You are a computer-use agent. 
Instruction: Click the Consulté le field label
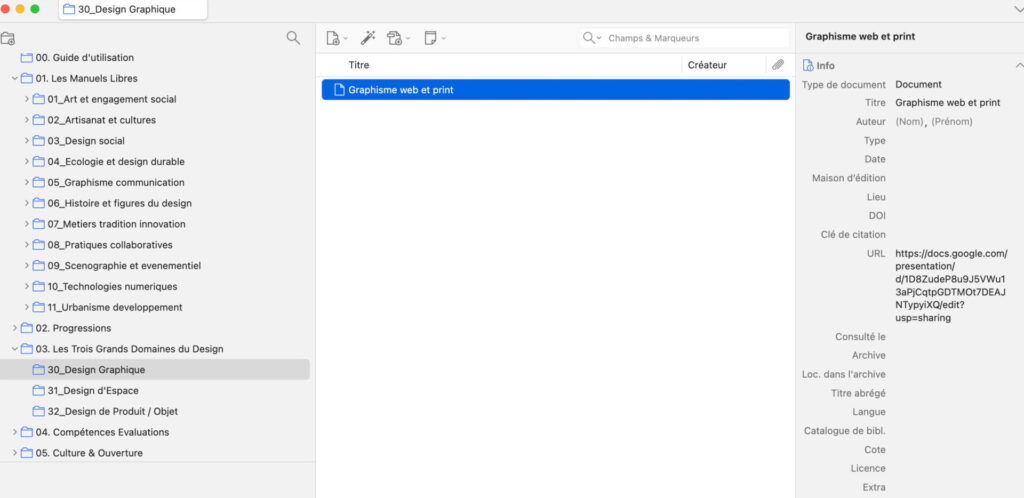click(x=861, y=337)
